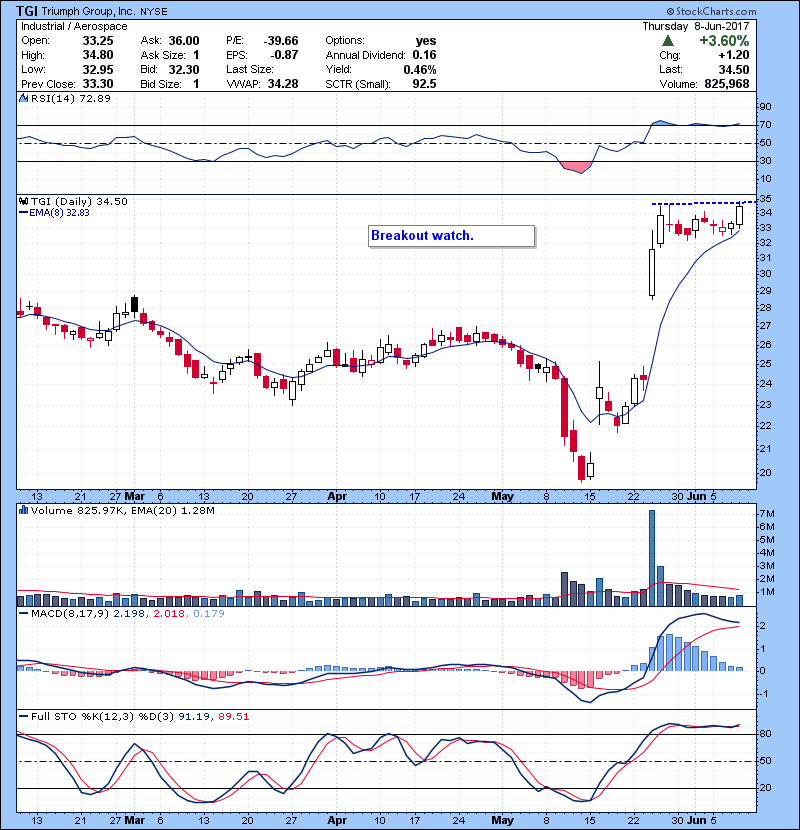Screen dimensions: 800x830
Task: Click the +3.60% percent change value
Action: 724,41
